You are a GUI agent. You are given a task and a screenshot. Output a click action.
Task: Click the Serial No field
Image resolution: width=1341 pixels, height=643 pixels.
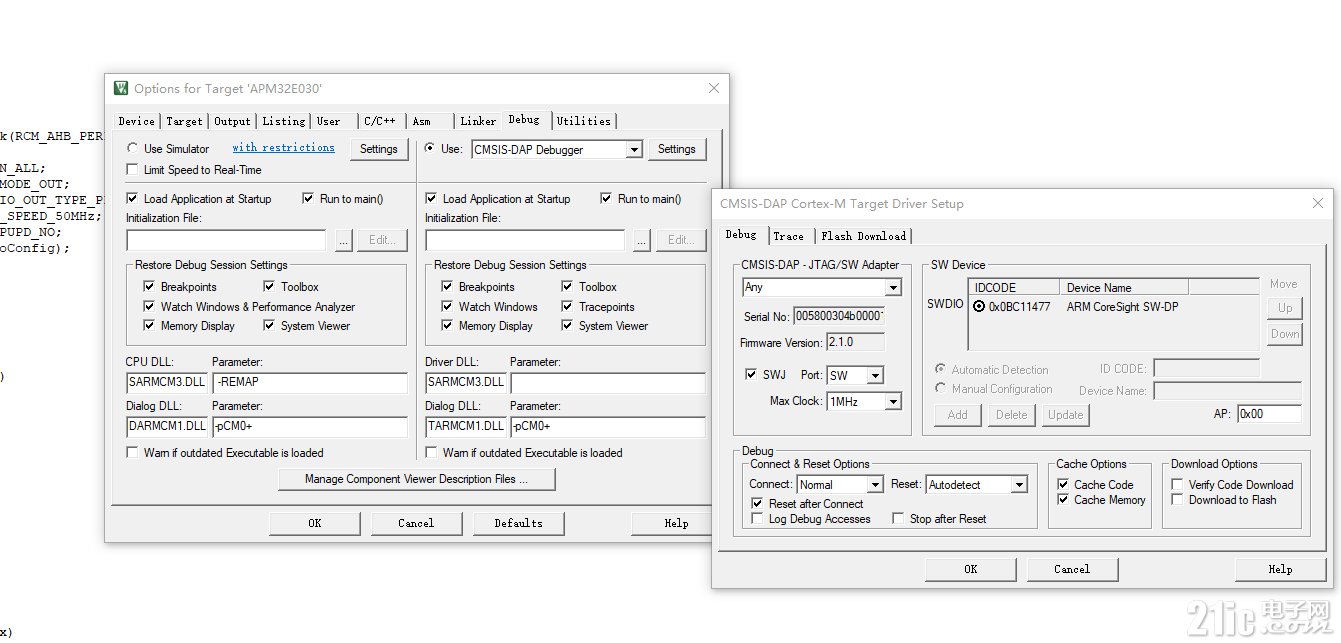pyautogui.click(x=839, y=316)
